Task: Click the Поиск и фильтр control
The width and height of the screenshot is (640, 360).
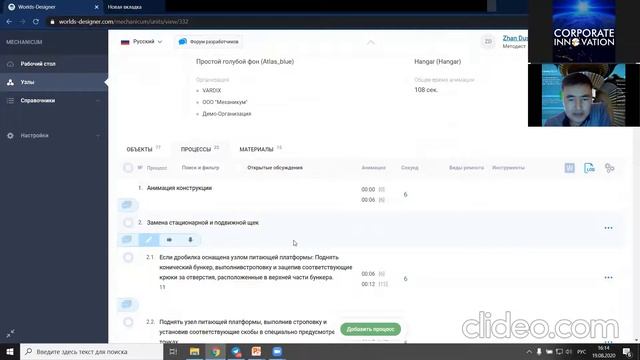Action: point(200,168)
